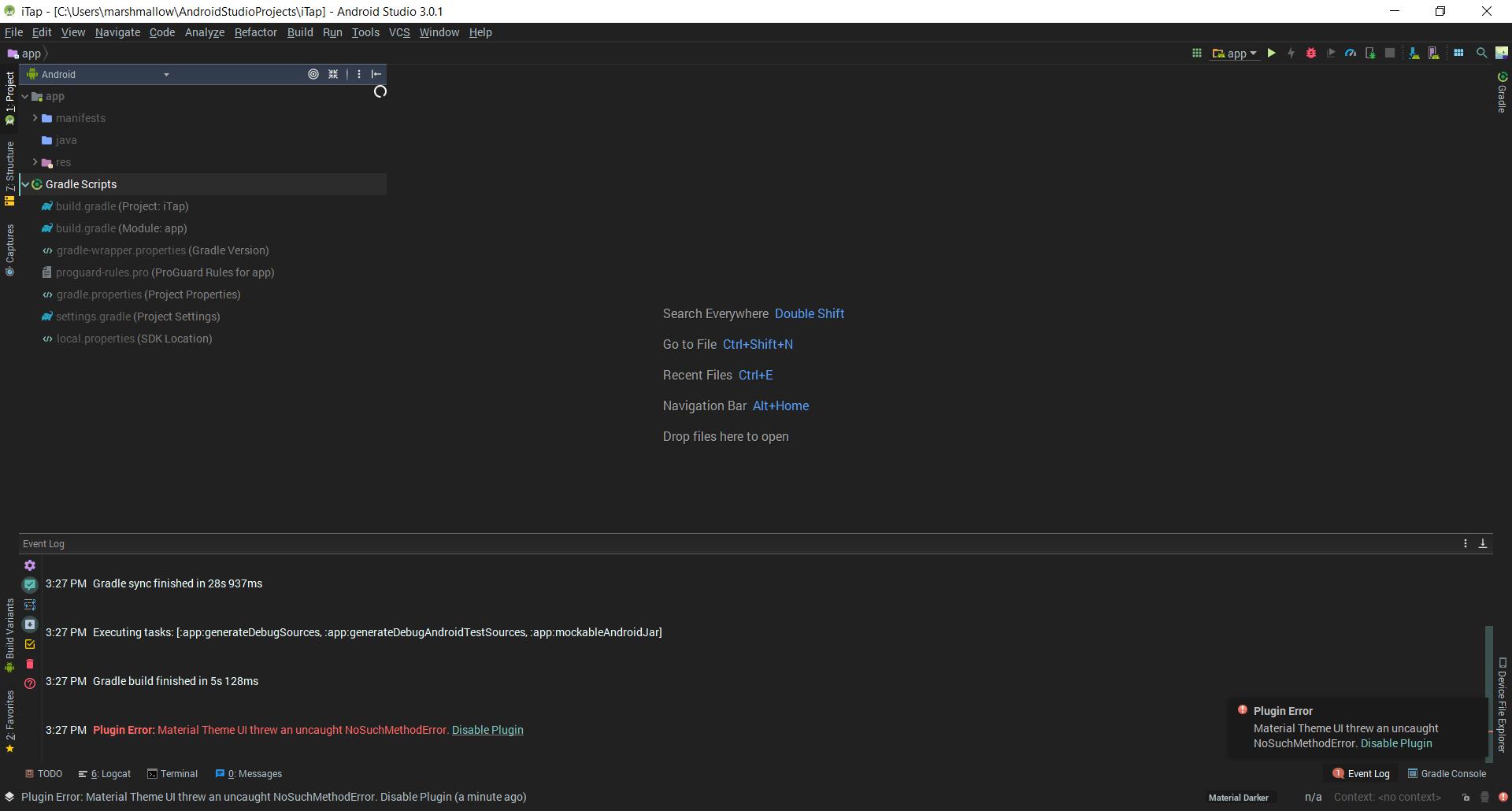Viewport: 1512px width, 811px height.
Task: Open the Android view selector dropdown
Action: coord(98,74)
